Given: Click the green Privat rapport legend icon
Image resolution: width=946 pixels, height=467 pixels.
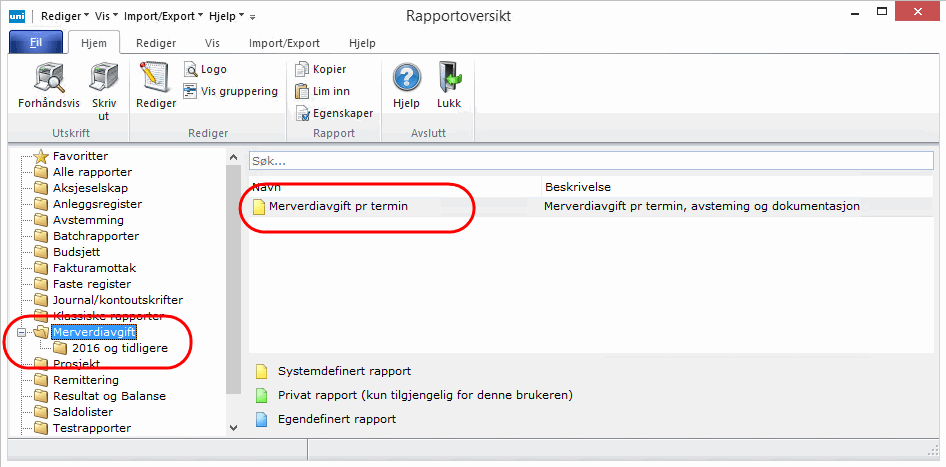Looking at the screenshot, I should [261, 396].
